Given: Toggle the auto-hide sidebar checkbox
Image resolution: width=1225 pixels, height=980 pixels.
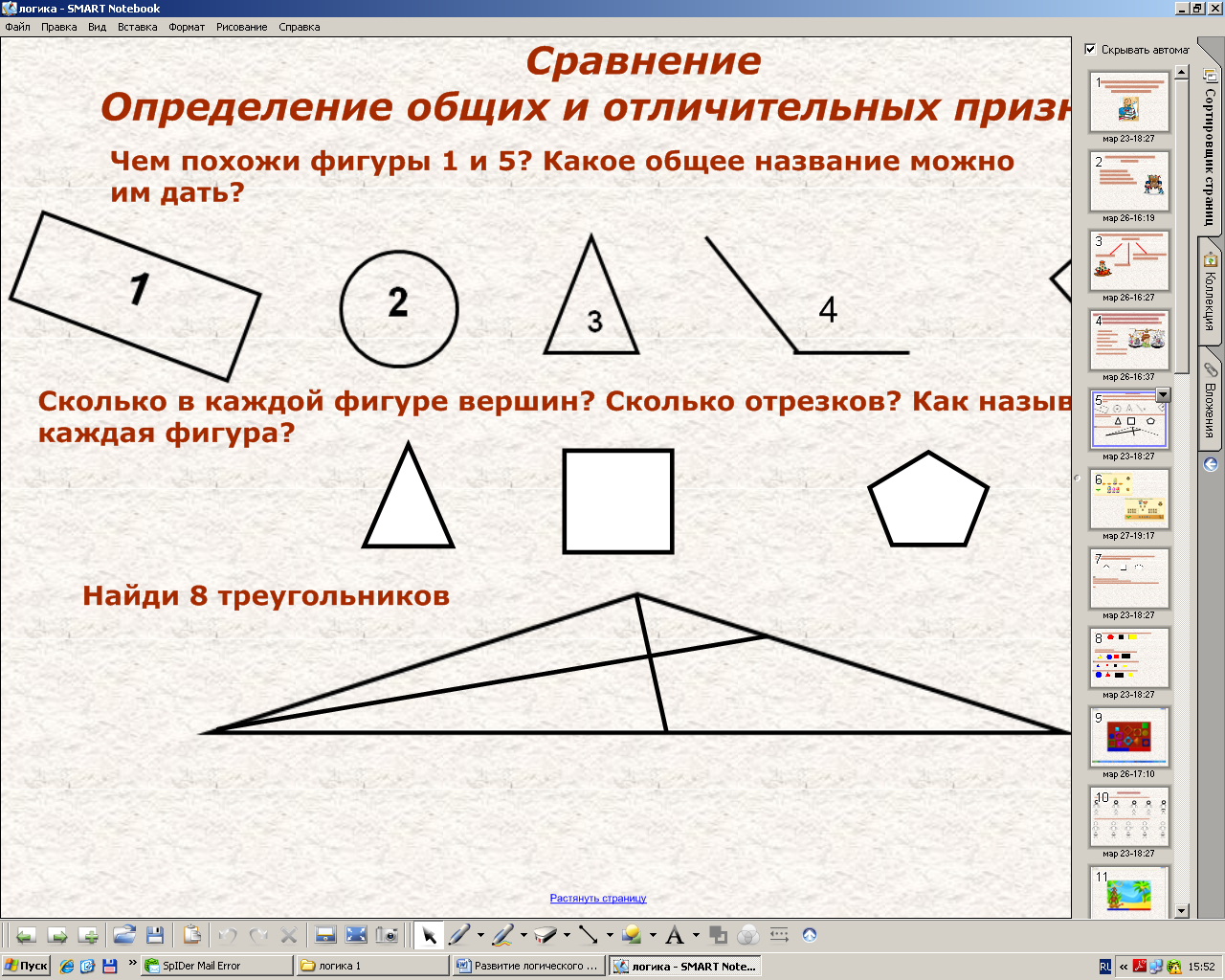Looking at the screenshot, I should pos(1090,49).
